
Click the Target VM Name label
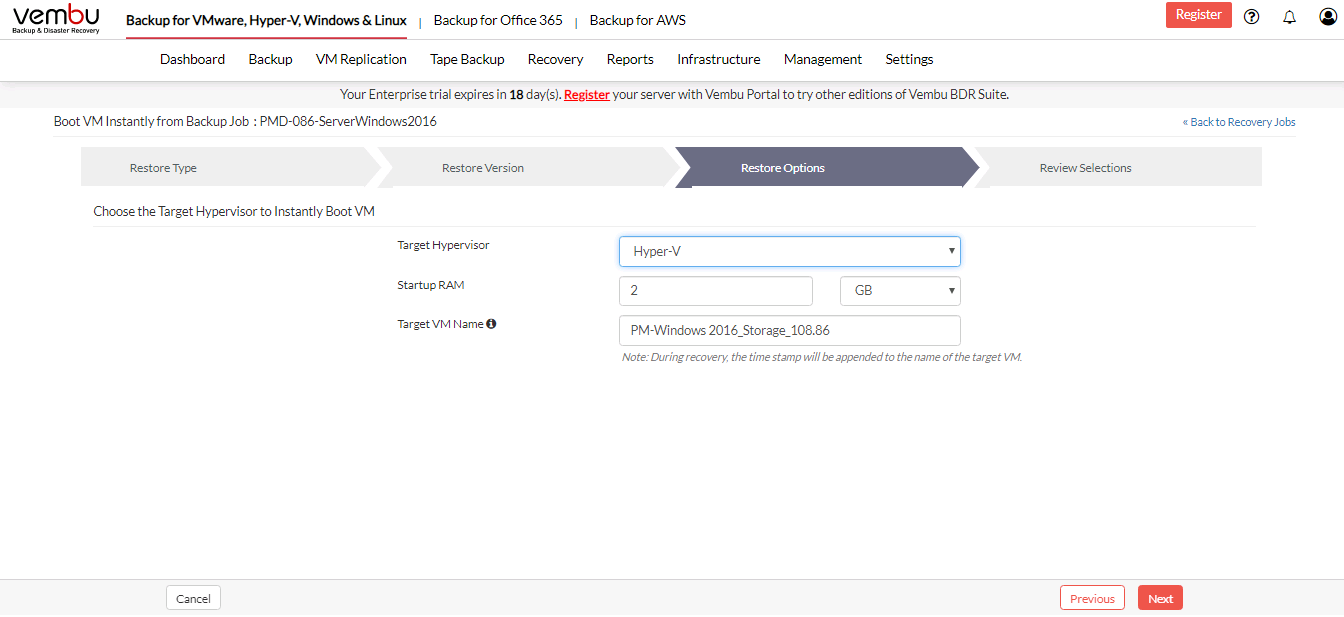(x=441, y=324)
